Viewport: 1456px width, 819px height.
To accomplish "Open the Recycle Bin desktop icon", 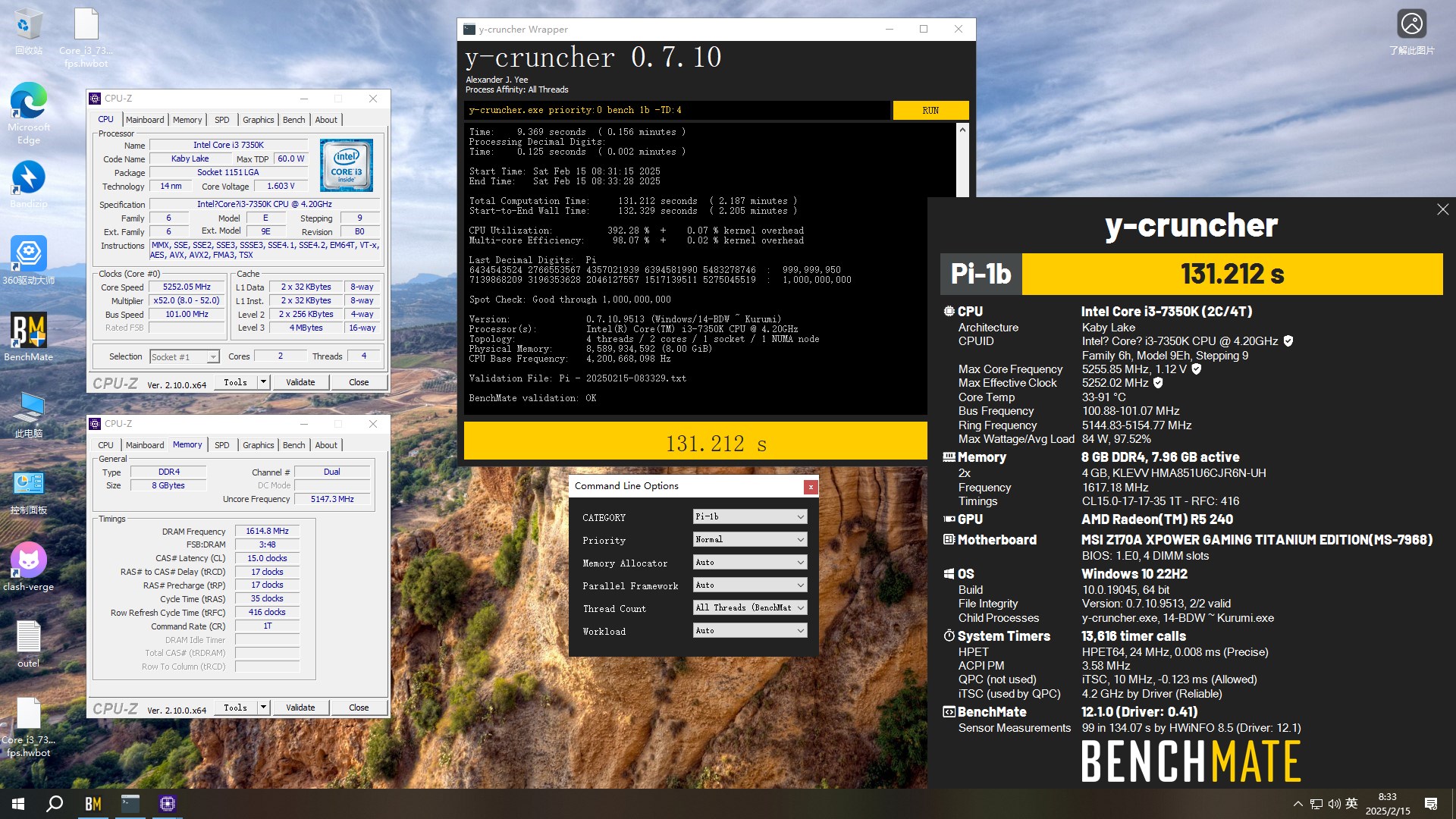I will [28, 30].
